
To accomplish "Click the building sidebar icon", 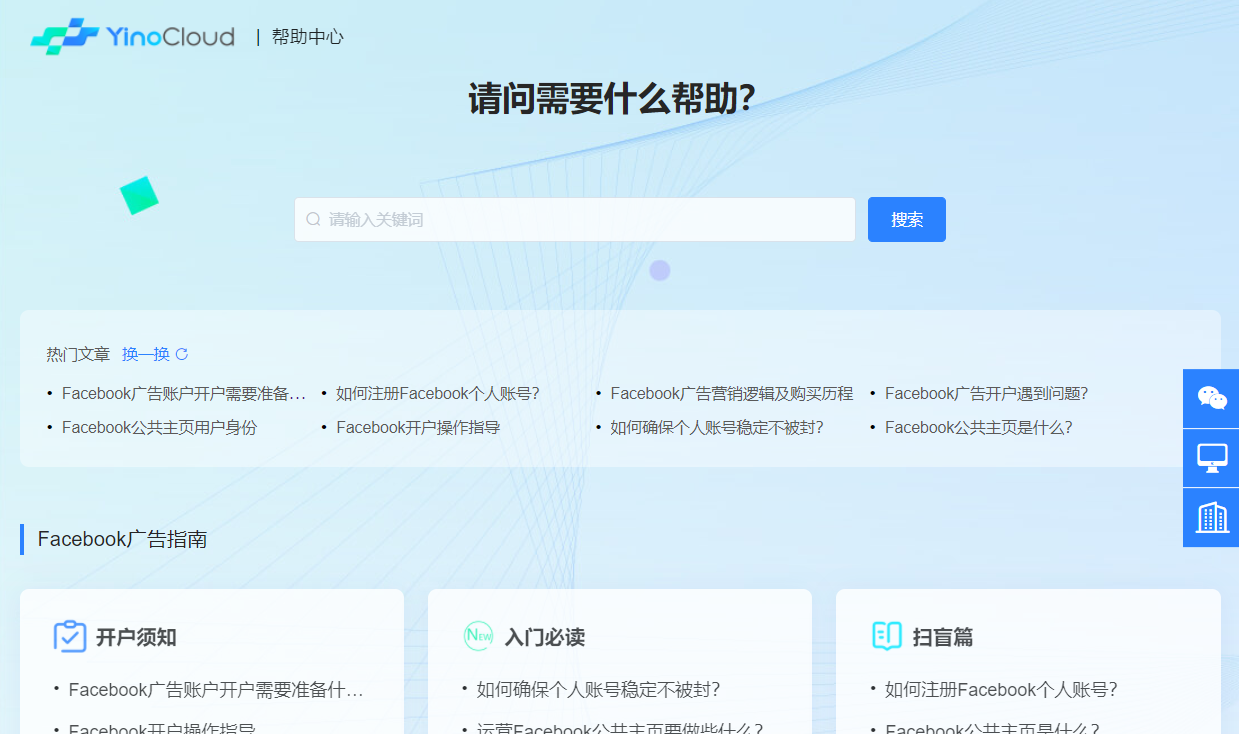I will [x=1211, y=518].
